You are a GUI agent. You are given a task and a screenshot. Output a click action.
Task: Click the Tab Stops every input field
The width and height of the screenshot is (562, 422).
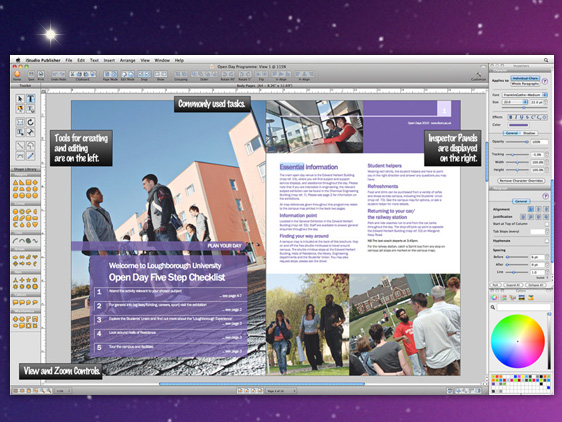537,232
